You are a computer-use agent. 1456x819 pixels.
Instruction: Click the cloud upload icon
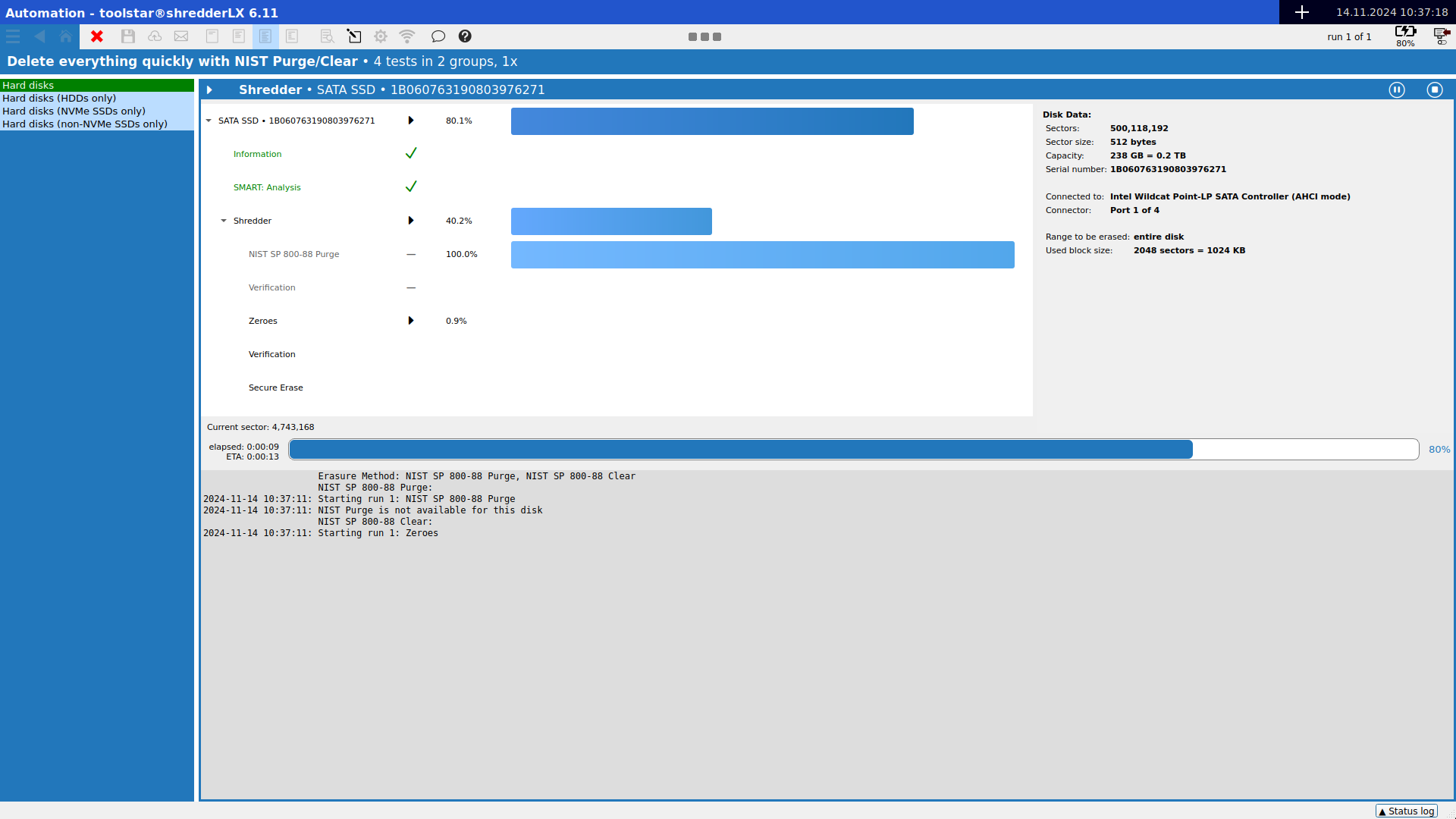pos(155,36)
